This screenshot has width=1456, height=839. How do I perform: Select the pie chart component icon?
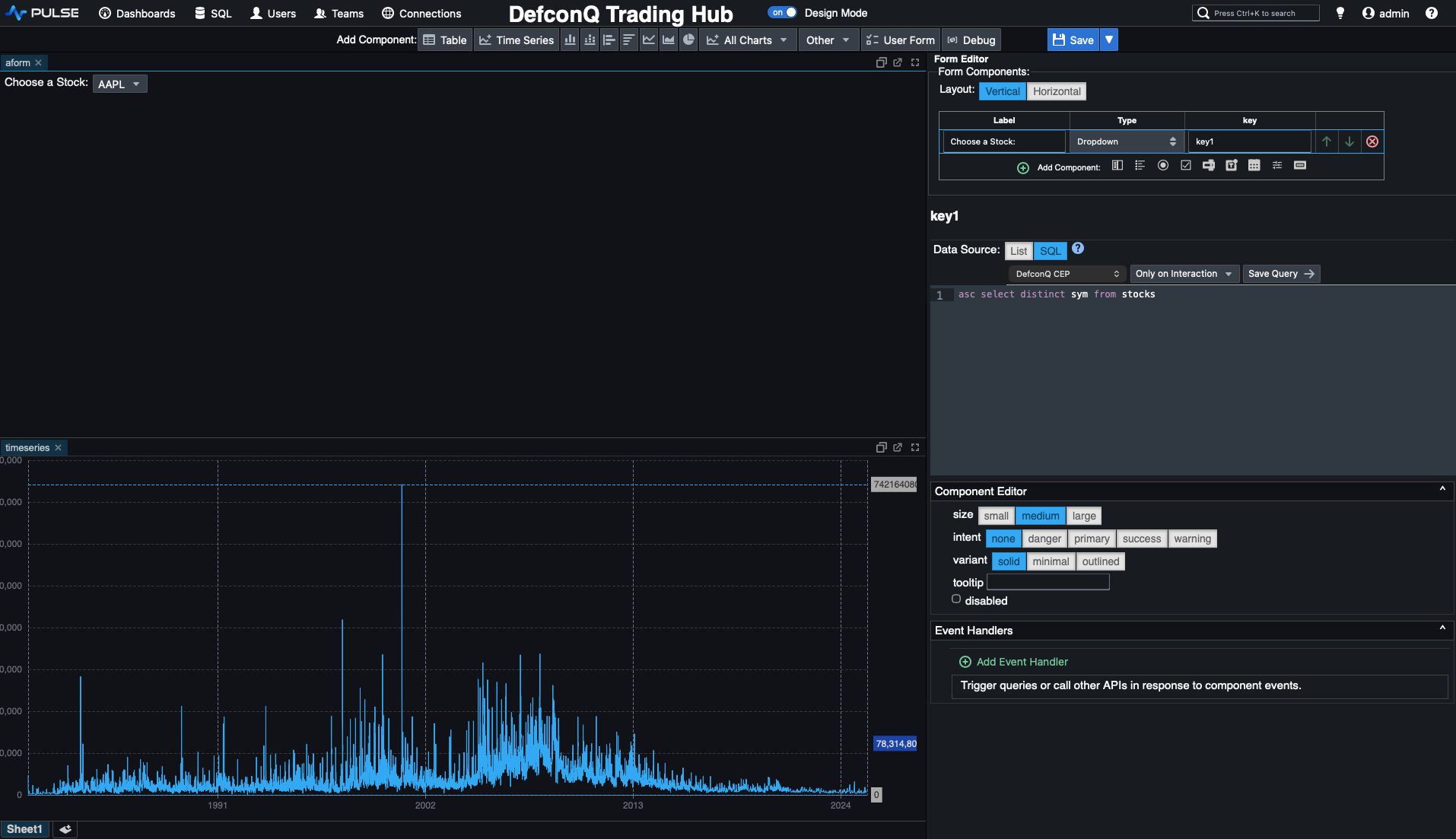(688, 40)
